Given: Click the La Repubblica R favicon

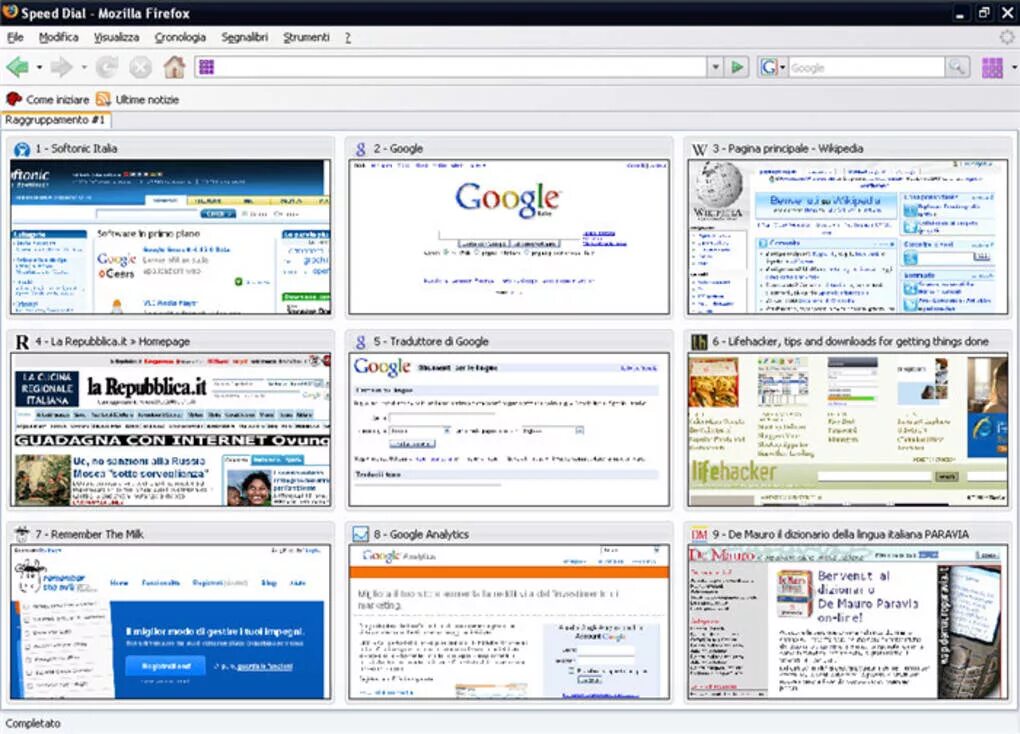Looking at the screenshot, I should pos(22,342).
